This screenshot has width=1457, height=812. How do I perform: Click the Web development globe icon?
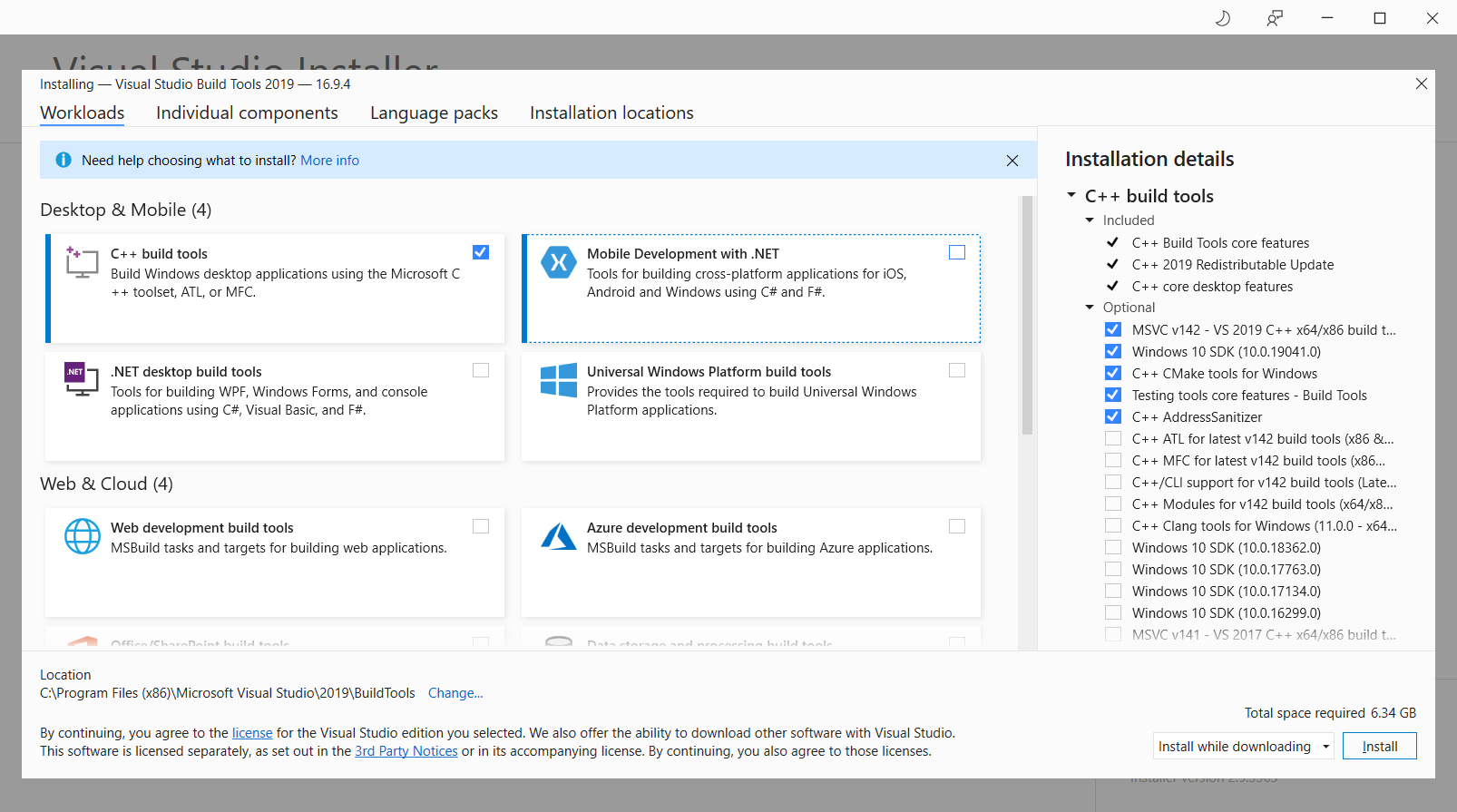(83, 536)
